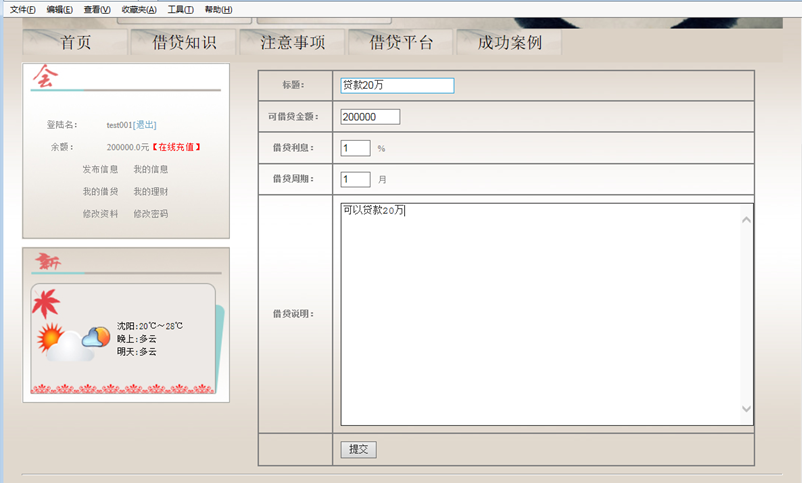Open the 查看(V) menu

[97, 10]
